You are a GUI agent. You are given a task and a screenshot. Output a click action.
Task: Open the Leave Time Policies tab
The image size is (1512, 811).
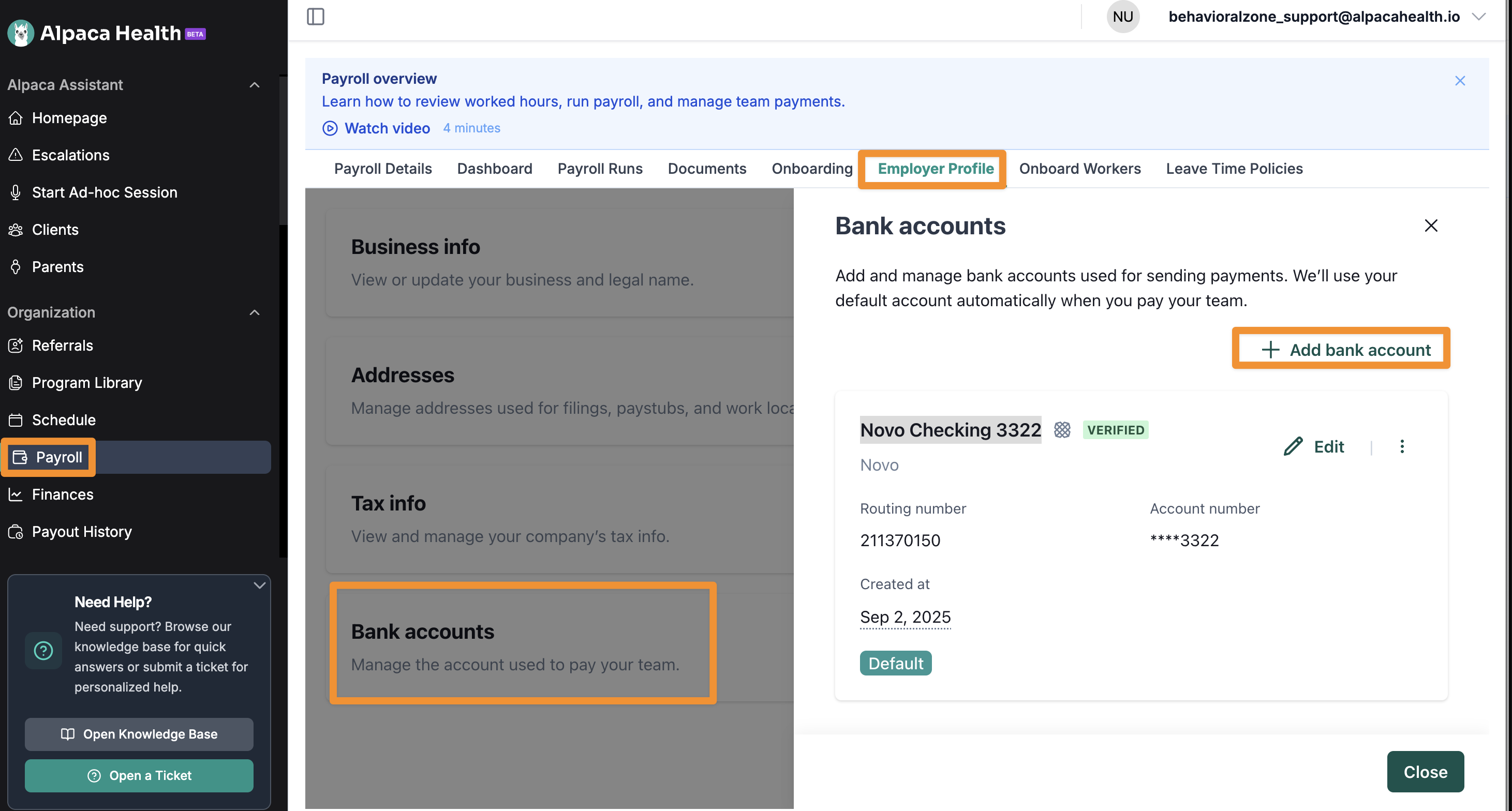[1234, 169]
